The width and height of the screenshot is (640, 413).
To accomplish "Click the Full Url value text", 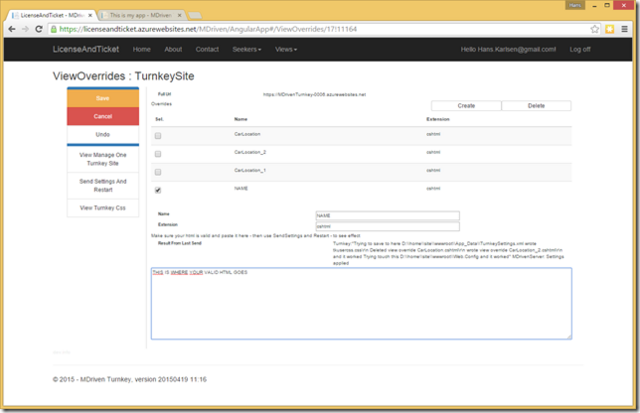I will [x=314, y=94].
